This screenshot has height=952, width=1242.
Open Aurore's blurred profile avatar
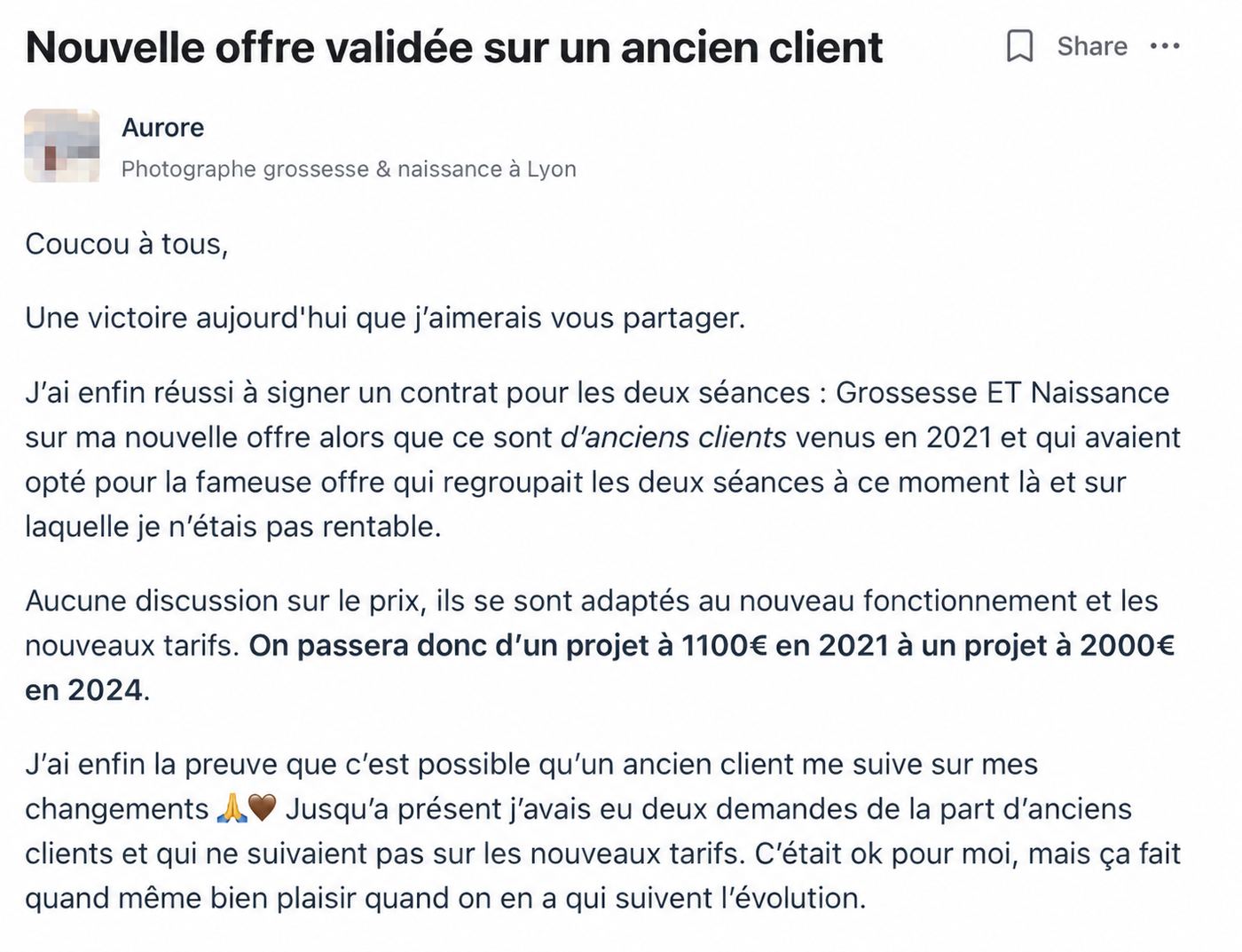click(x=62, y=146)
